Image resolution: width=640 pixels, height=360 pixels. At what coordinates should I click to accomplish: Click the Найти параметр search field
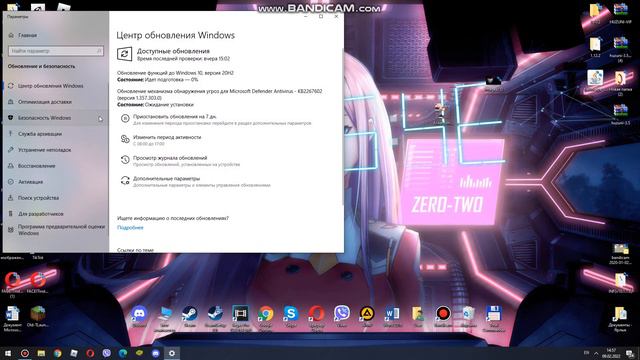[56, 51]
